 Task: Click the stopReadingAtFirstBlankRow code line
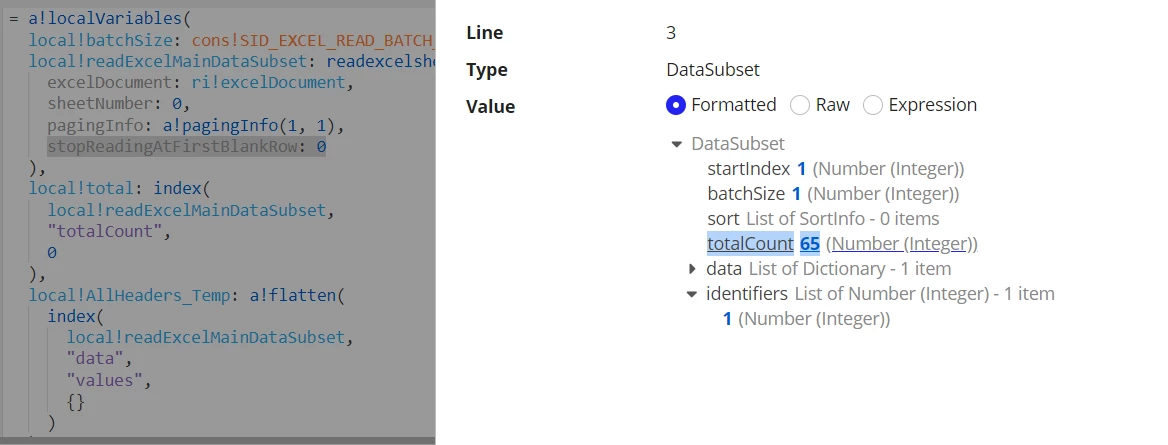click(x=186, y=147)
